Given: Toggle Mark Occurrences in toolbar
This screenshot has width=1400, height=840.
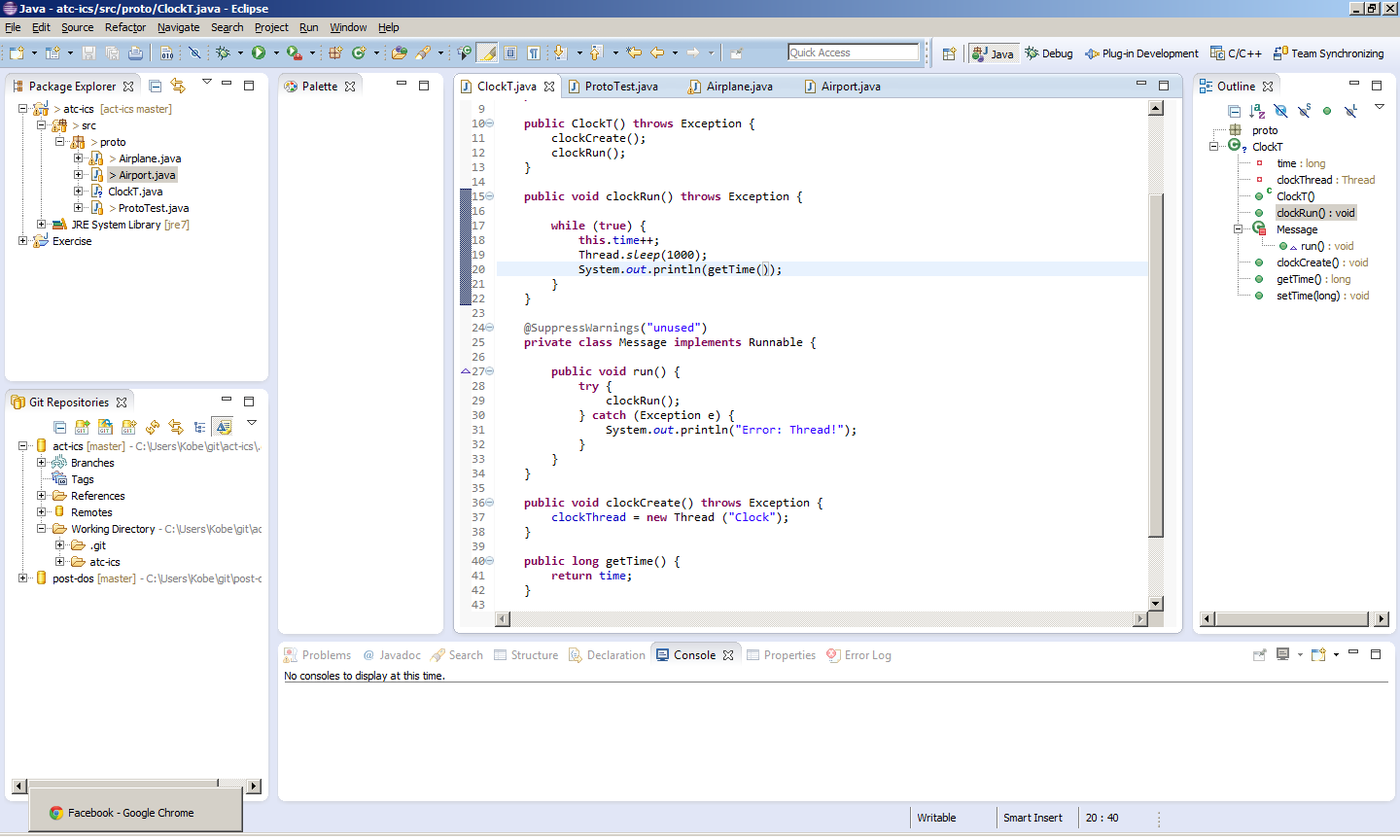Looking at the screenshot, I should tap(487, 53).
